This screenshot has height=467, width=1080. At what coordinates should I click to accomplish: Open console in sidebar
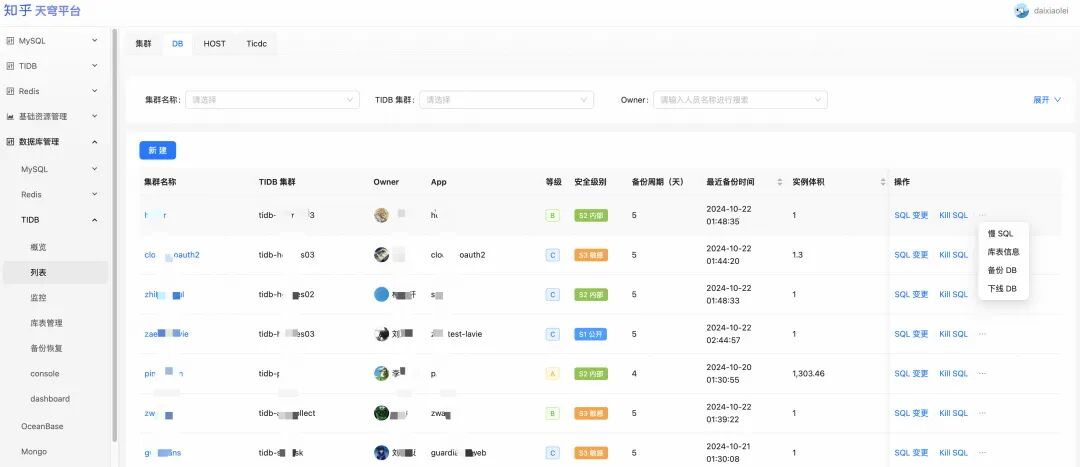(45, 373)
